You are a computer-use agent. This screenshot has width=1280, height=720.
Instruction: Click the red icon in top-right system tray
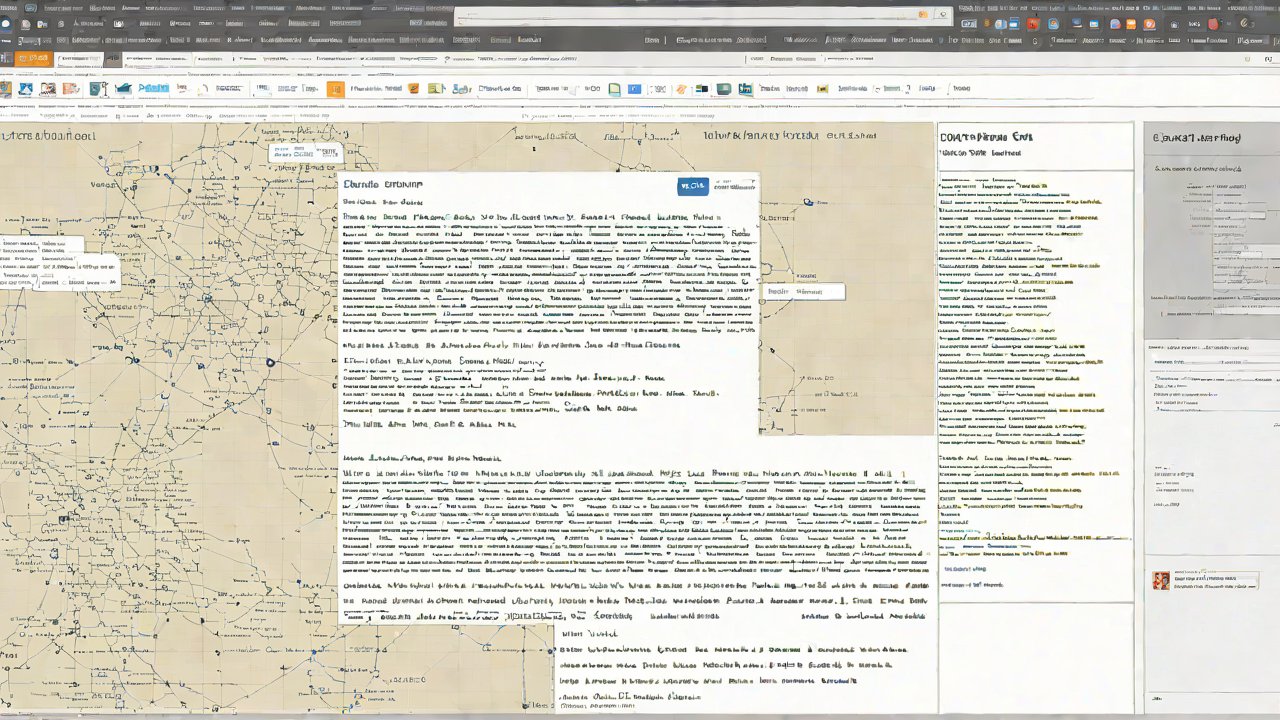click(x=1214, y=24)
